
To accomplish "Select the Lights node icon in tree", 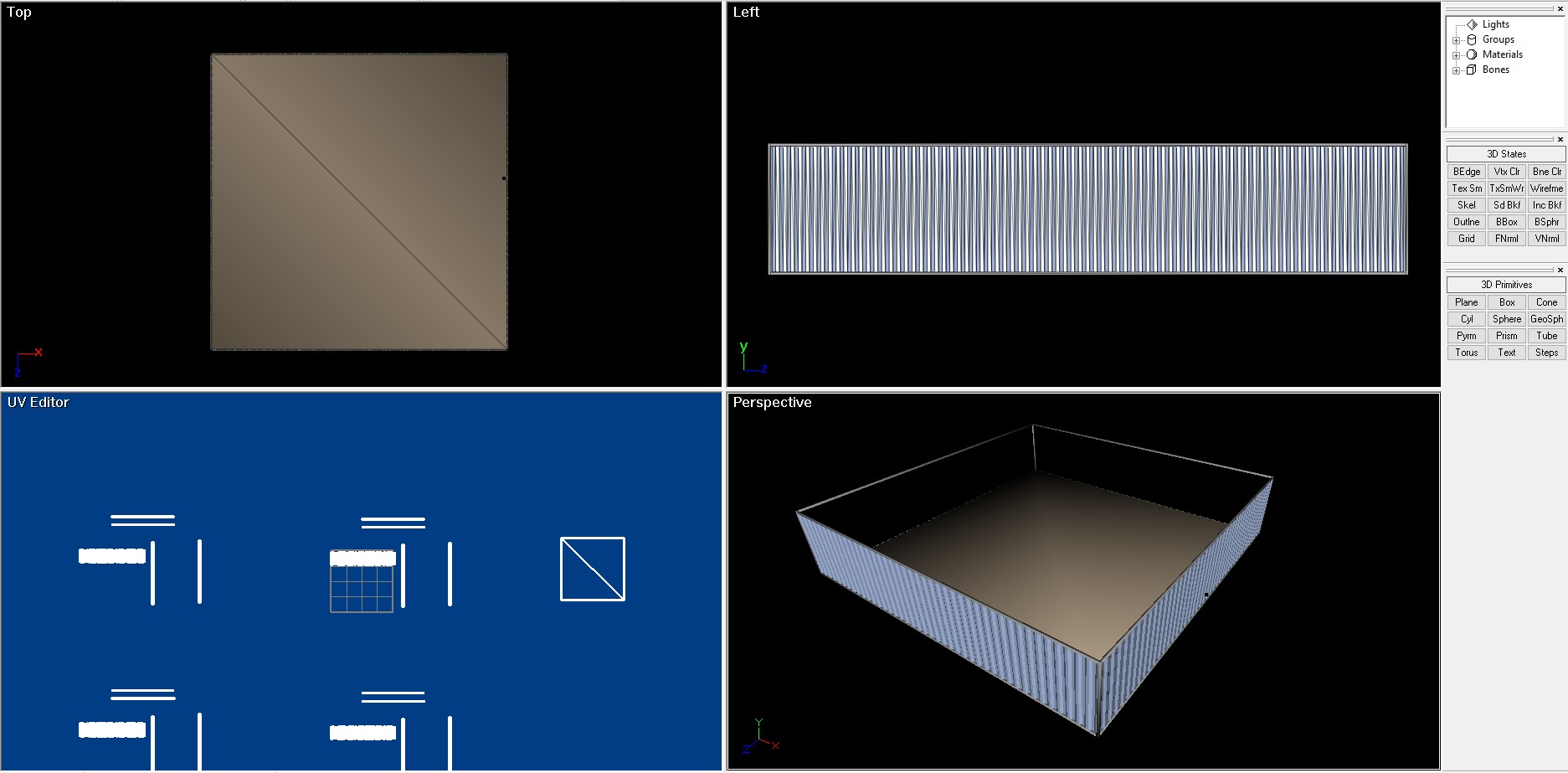I will 1472,24.
